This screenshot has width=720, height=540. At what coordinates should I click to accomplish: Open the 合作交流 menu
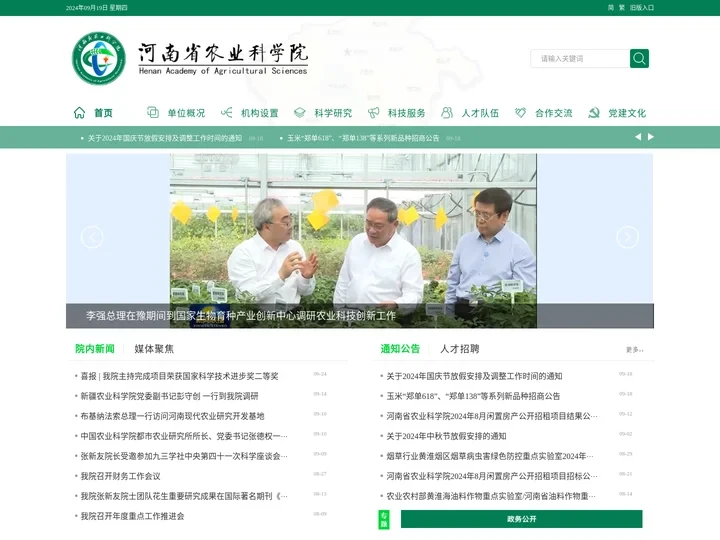[553, 113]
